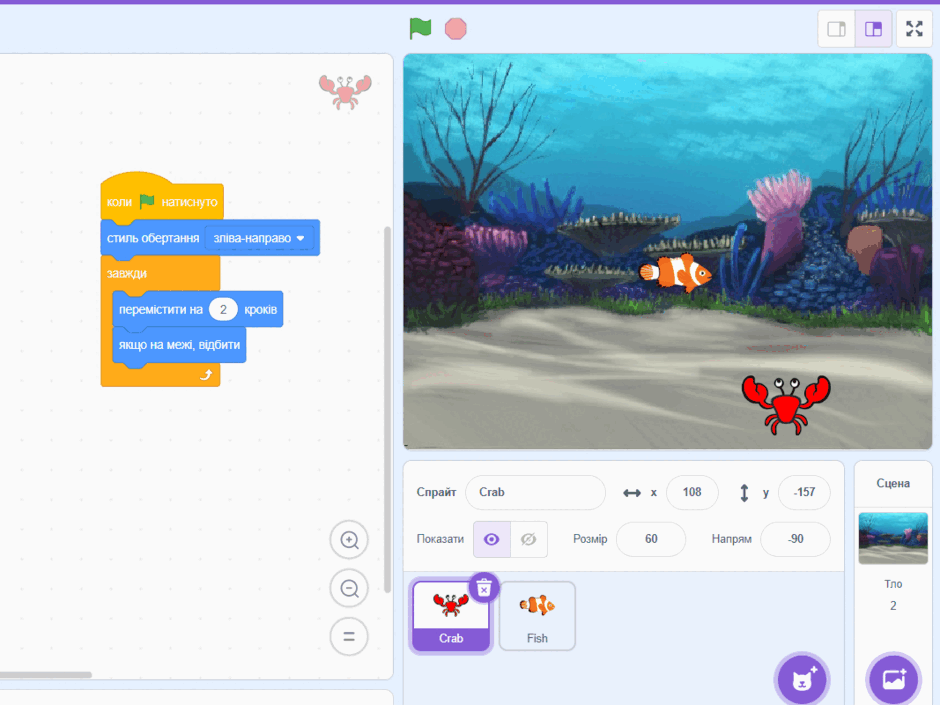Select the stage backdrop thumbnail
Image resolution: width=940 pixels, height=705 pixels.
(893, 538)
